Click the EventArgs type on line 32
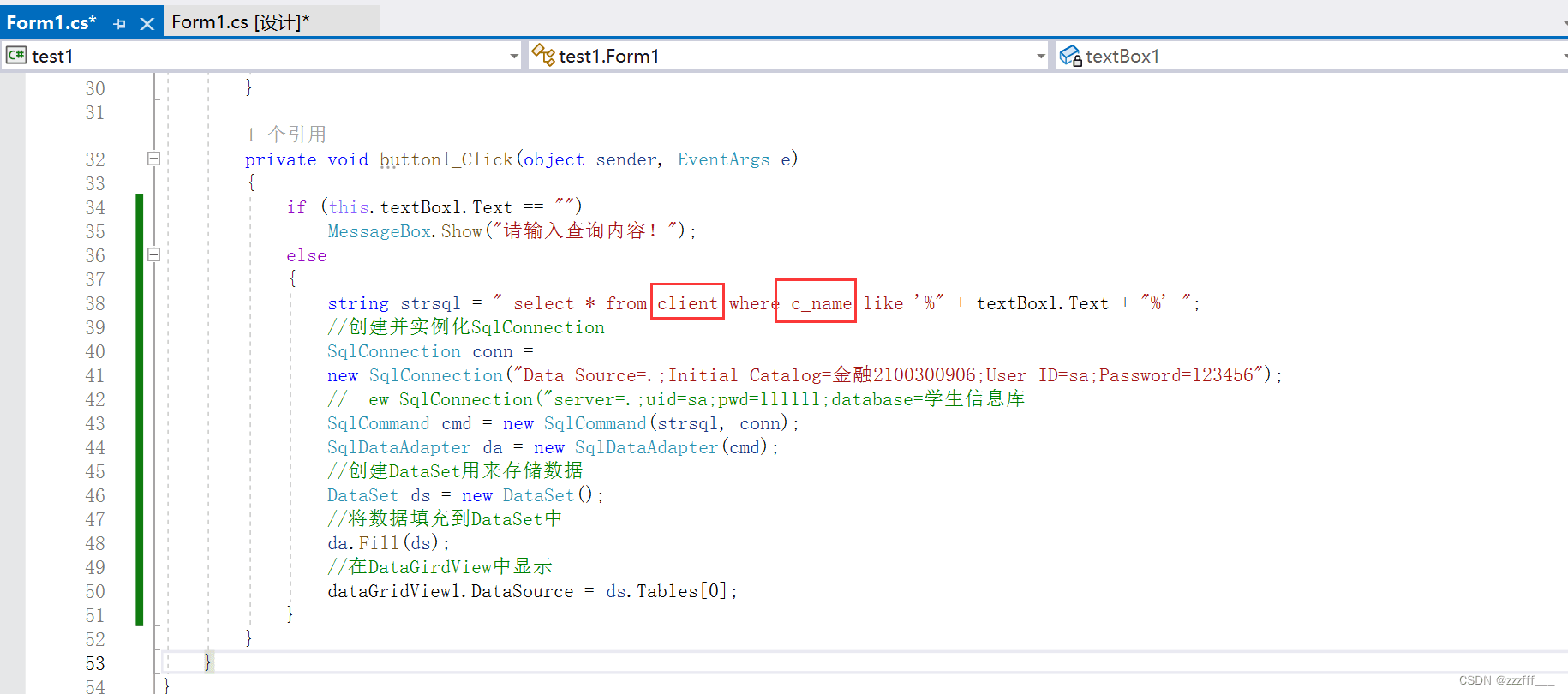The height and width of the screenshot is (694, 1568). coord(723,159)
